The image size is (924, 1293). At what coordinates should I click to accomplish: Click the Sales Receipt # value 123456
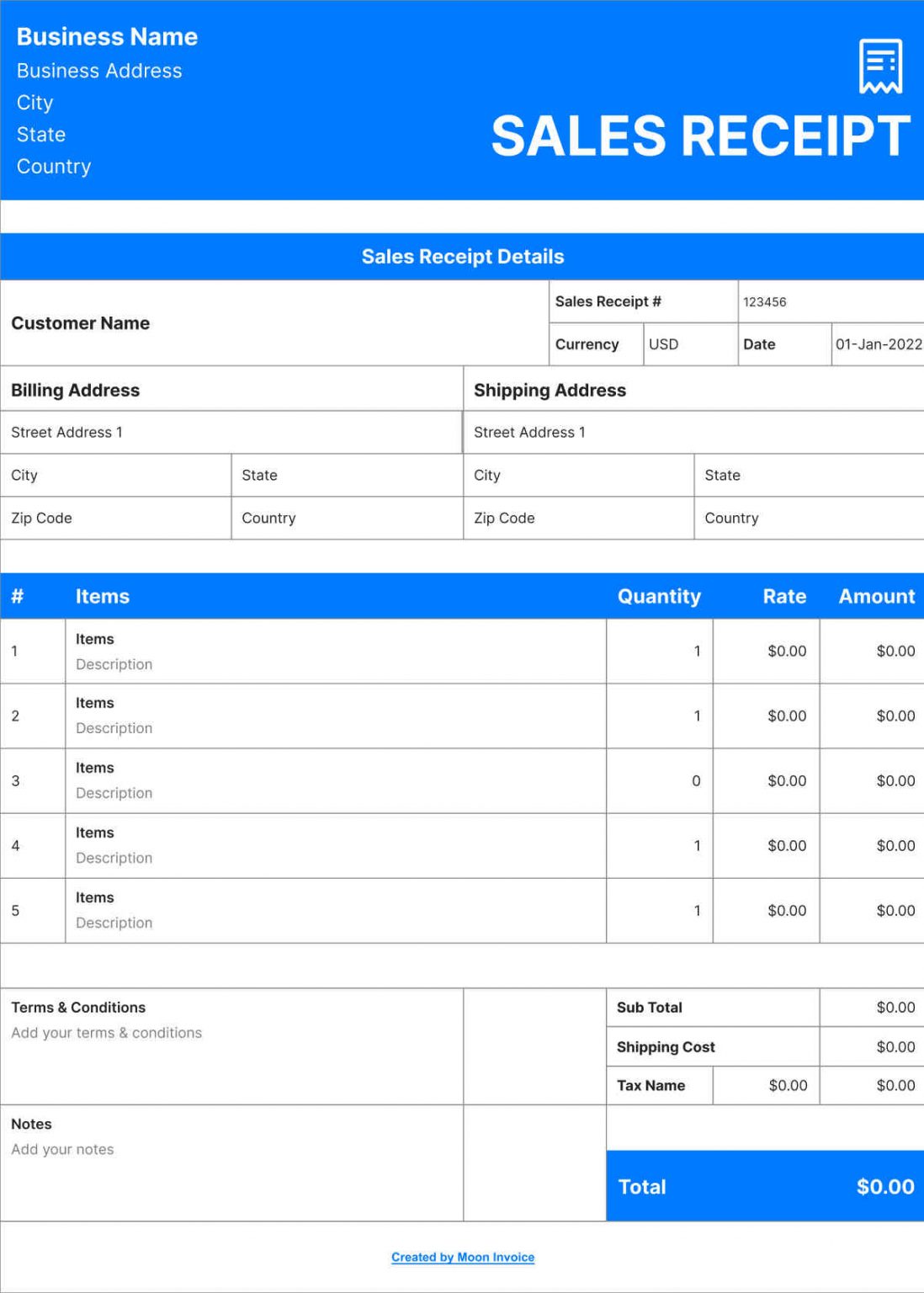point(762,301)
